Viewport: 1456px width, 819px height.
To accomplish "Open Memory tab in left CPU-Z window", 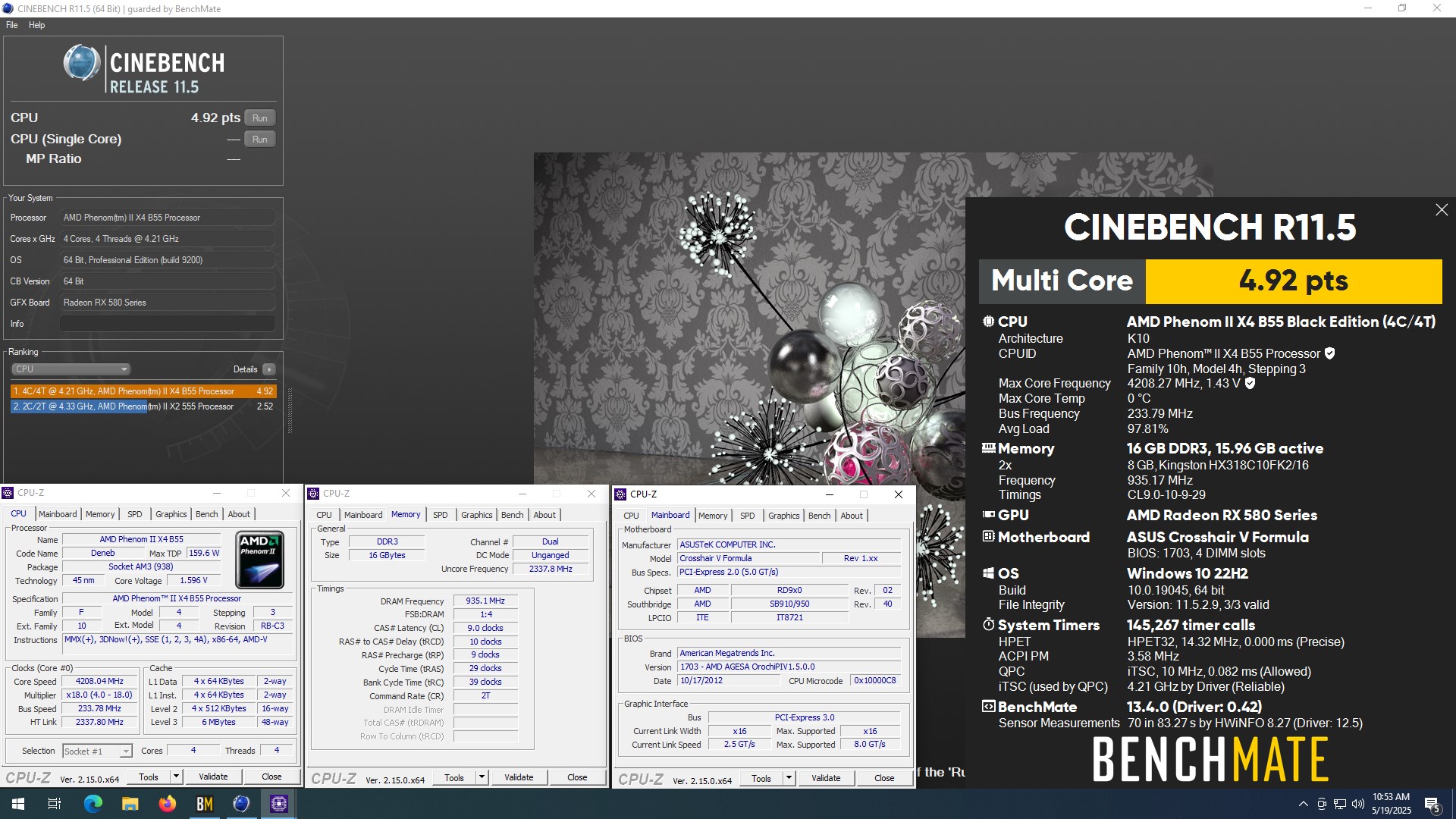I will click(x=100, y=514).
